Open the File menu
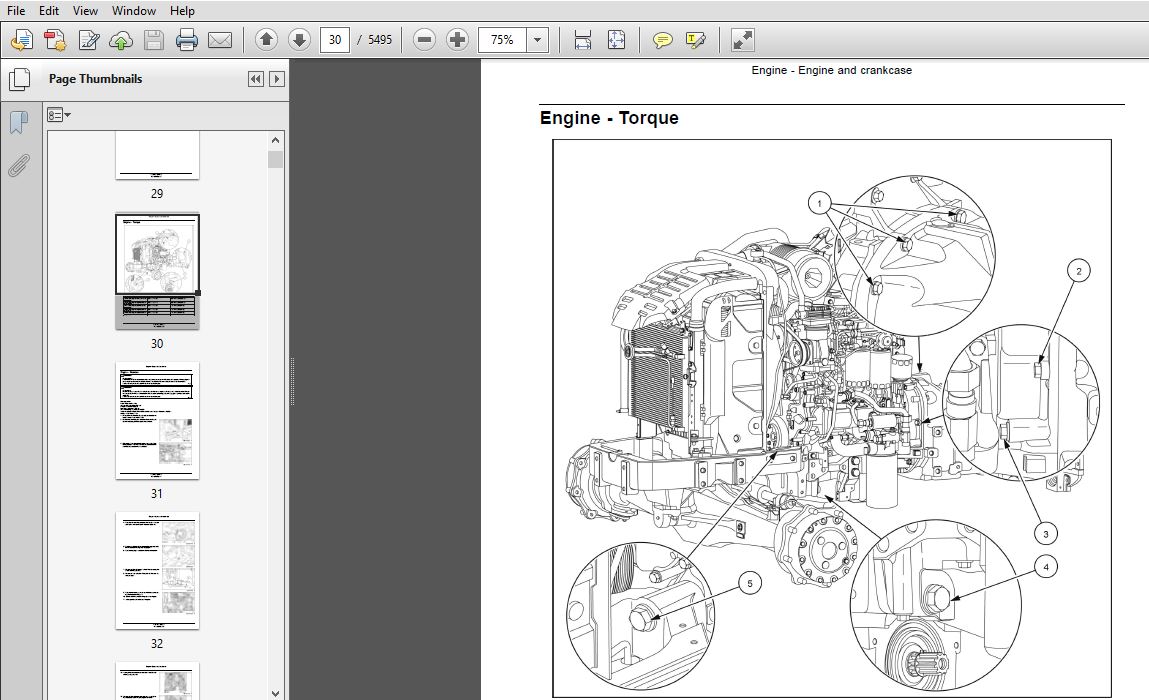The image size is (1149, 700). [x=15, y=11]
